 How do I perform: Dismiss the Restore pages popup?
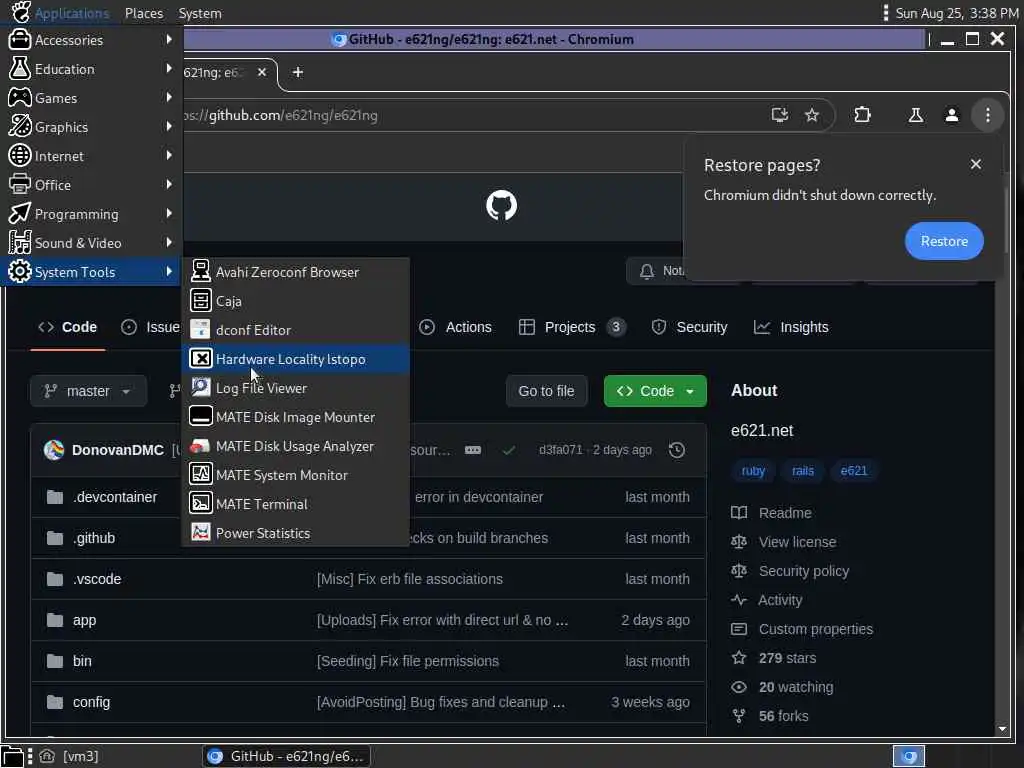(976, 164)
